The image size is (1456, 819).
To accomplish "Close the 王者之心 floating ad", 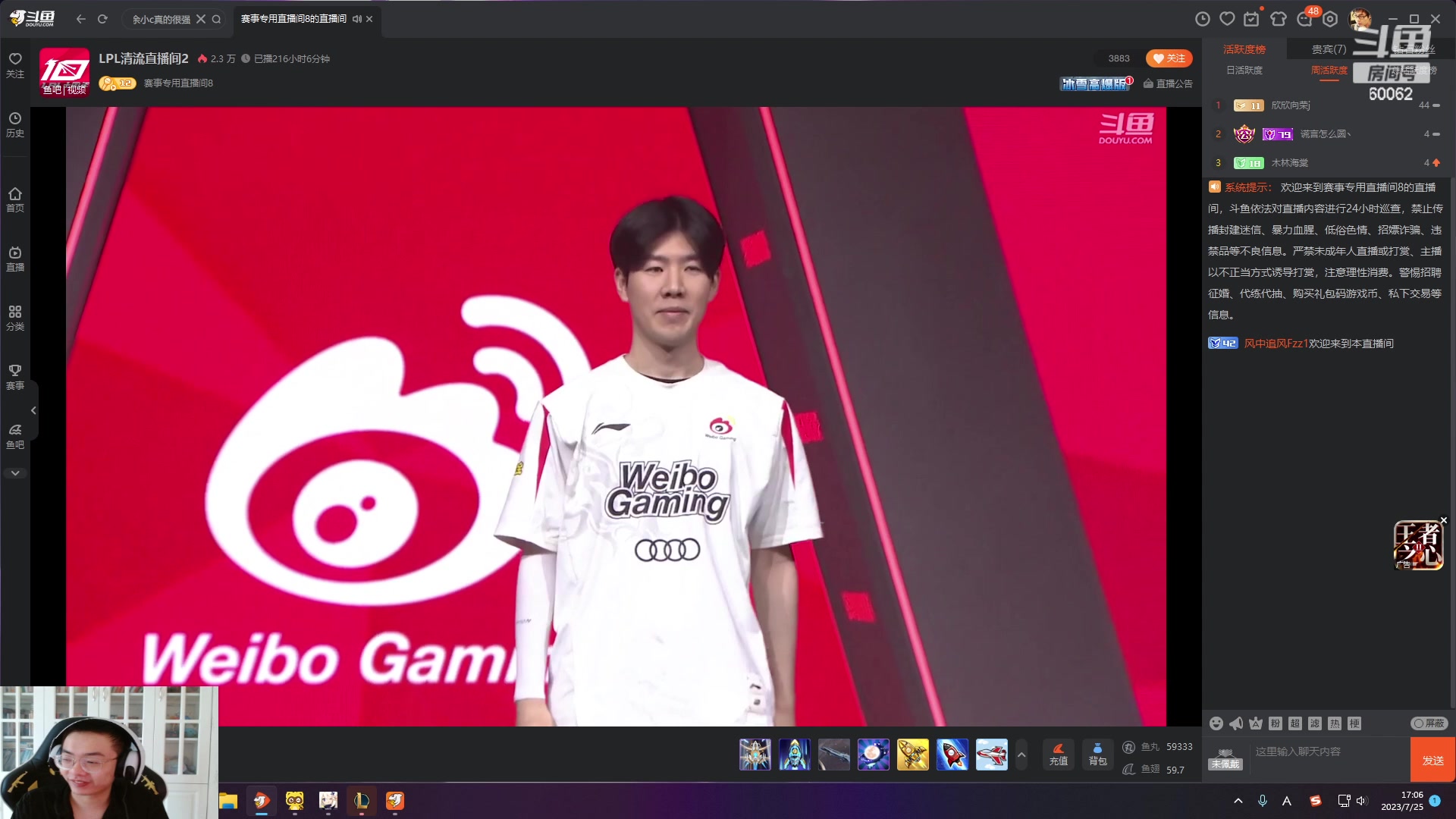I will click(x=1443, y=520).
